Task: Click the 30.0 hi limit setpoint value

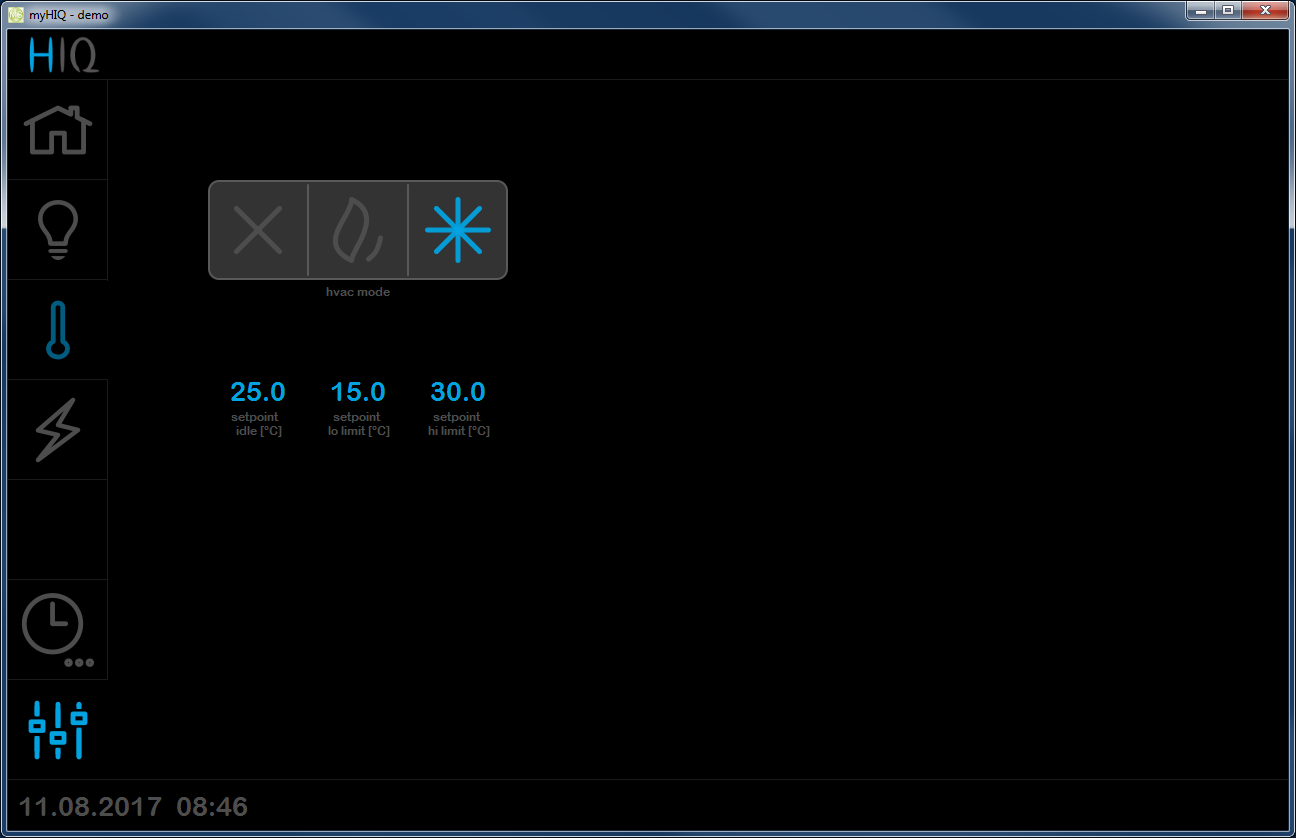Action: 458,392
